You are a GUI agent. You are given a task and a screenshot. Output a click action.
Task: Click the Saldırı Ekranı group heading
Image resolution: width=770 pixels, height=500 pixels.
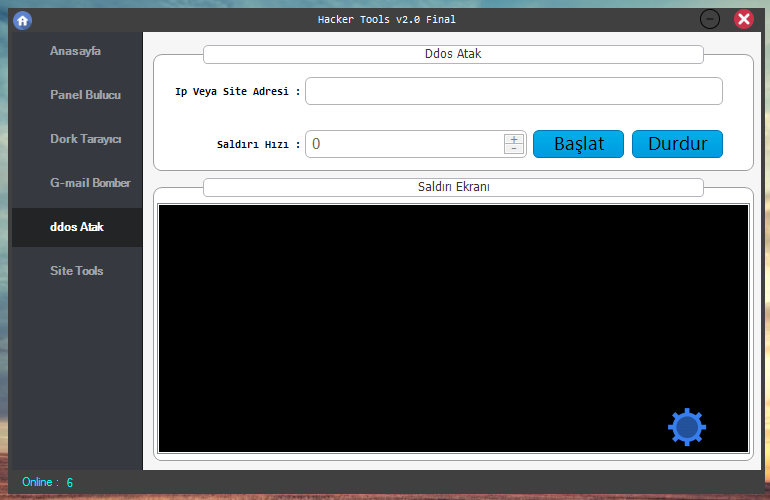point(453,187)
